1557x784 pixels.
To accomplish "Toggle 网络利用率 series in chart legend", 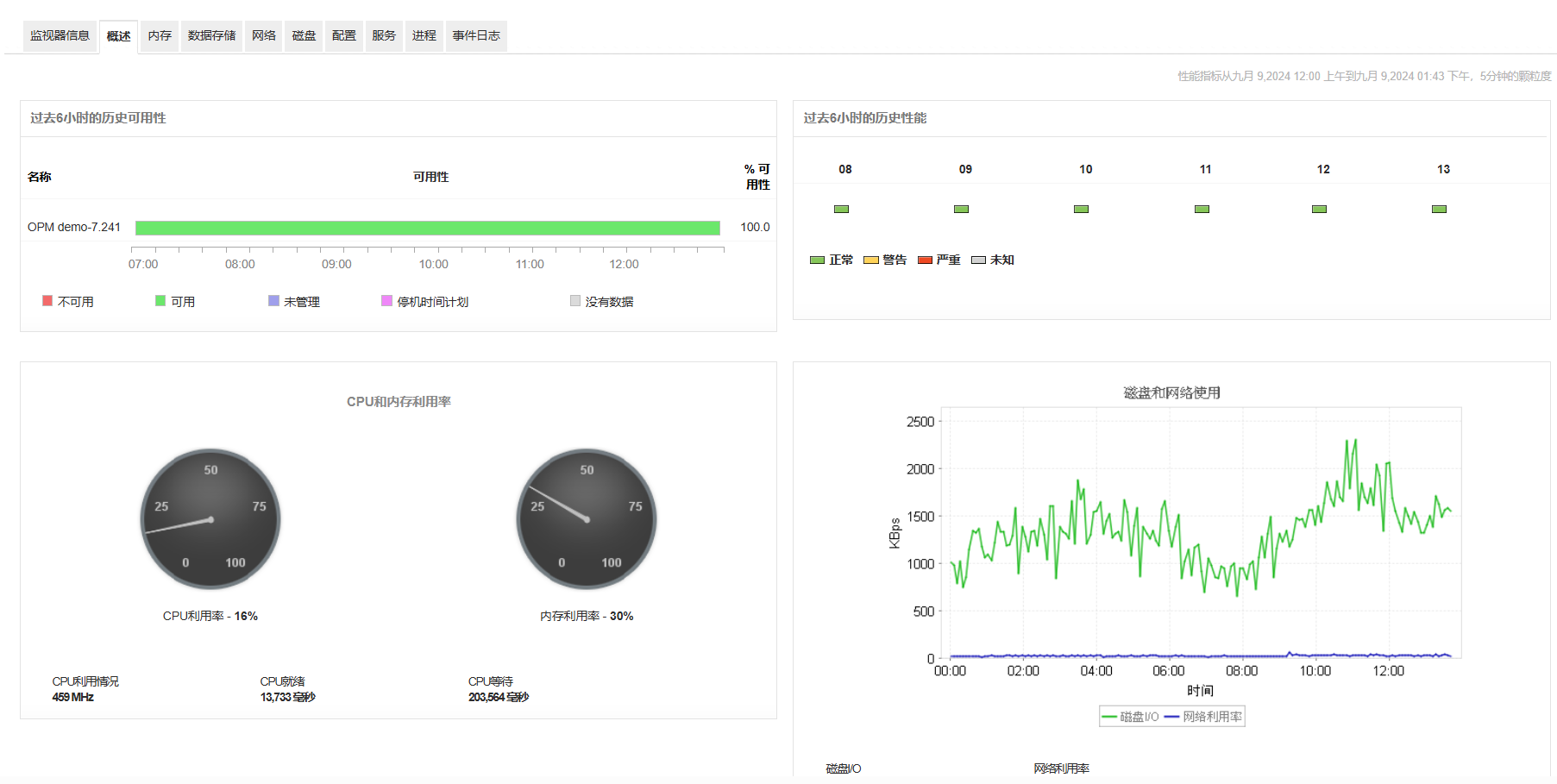I will 1203,717.
